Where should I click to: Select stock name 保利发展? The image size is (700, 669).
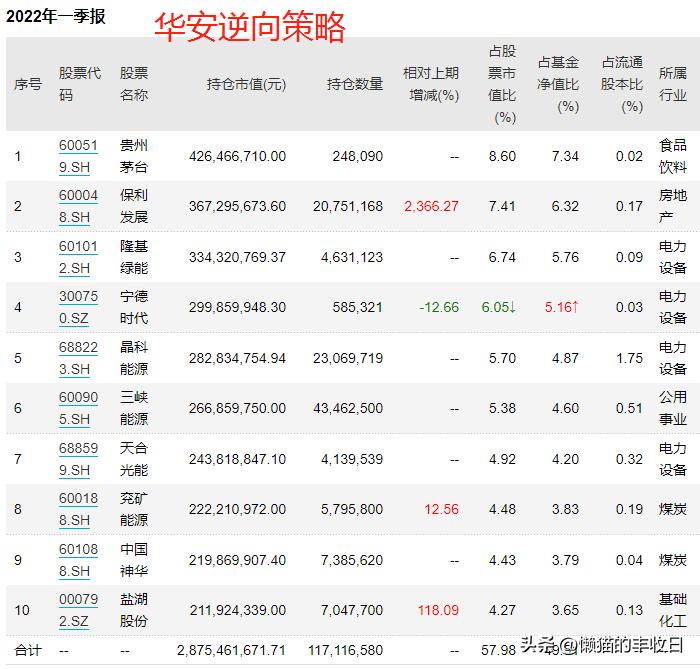tap(133, 206)
